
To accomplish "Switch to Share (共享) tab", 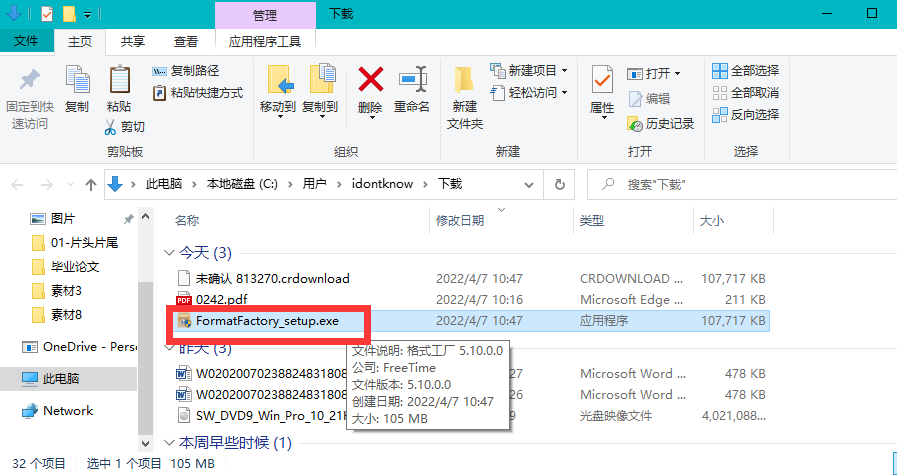I will pos(133,42).
